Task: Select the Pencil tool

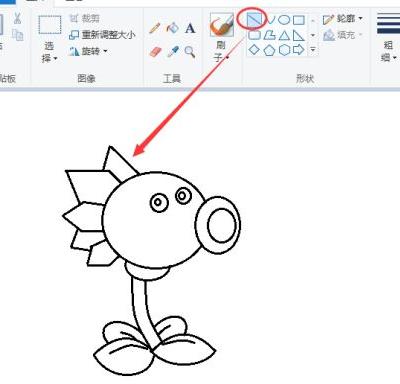Action: click(x=154, y=28)
